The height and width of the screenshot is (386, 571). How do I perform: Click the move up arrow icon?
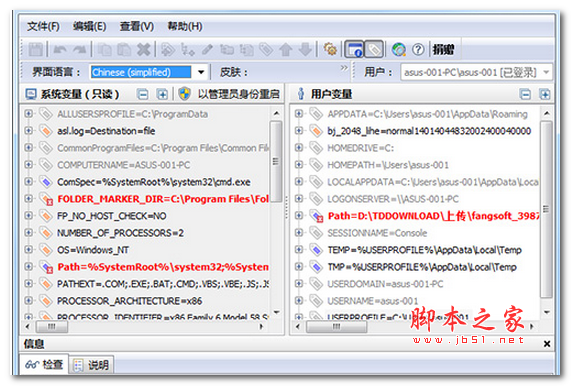tap(286, 49)
